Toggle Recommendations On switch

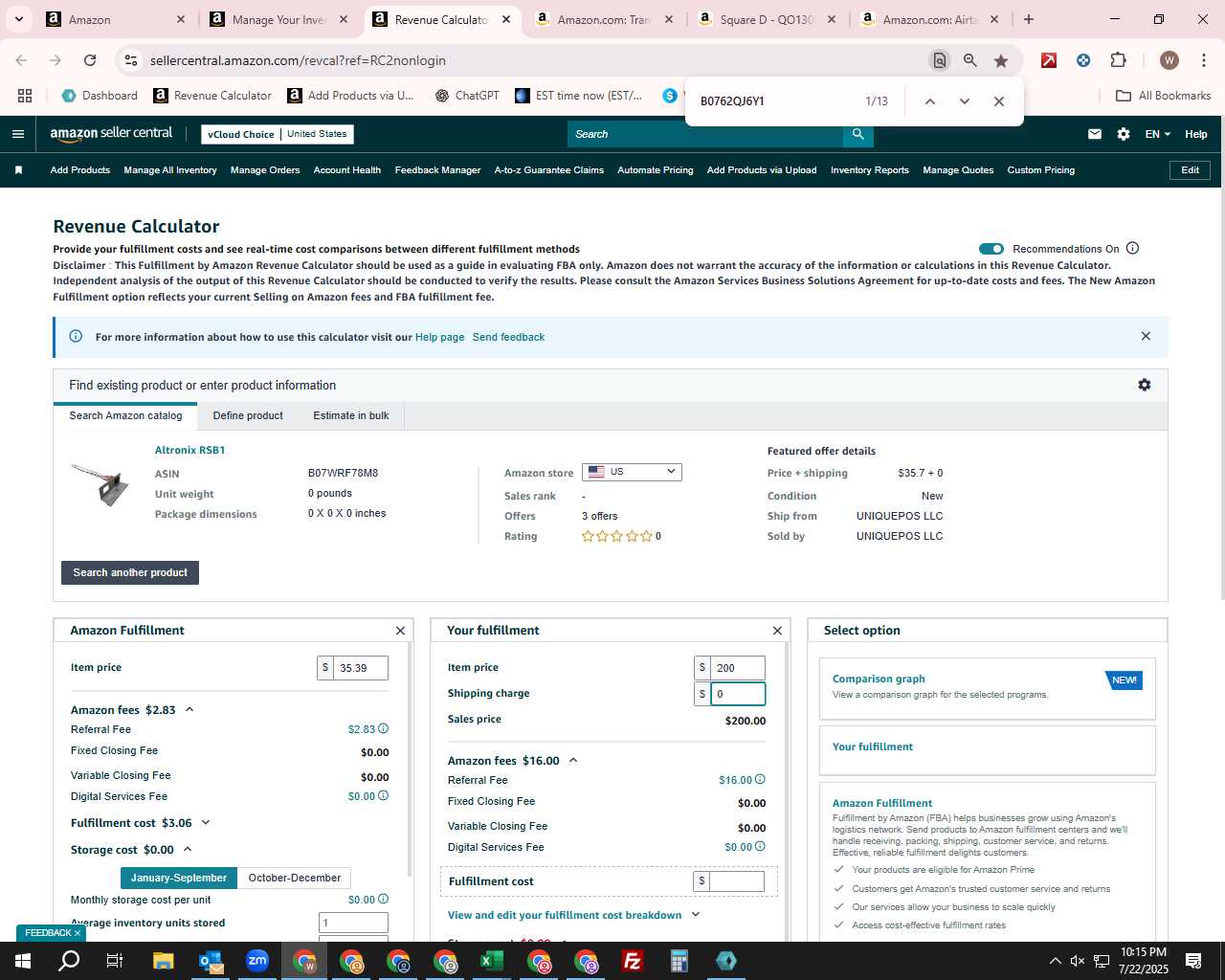pos(991,249)
